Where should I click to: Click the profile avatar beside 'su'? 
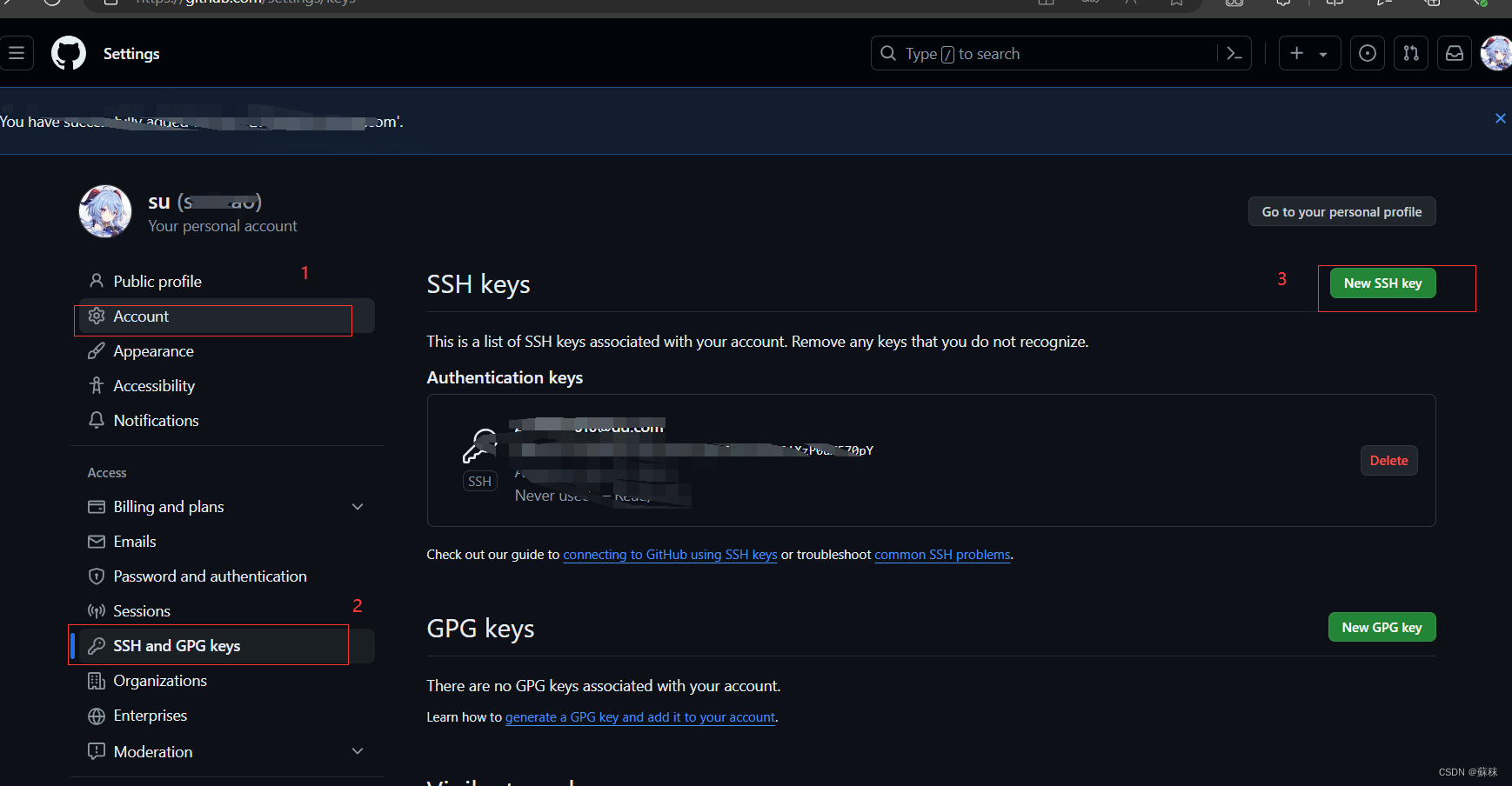coord(105,211)
